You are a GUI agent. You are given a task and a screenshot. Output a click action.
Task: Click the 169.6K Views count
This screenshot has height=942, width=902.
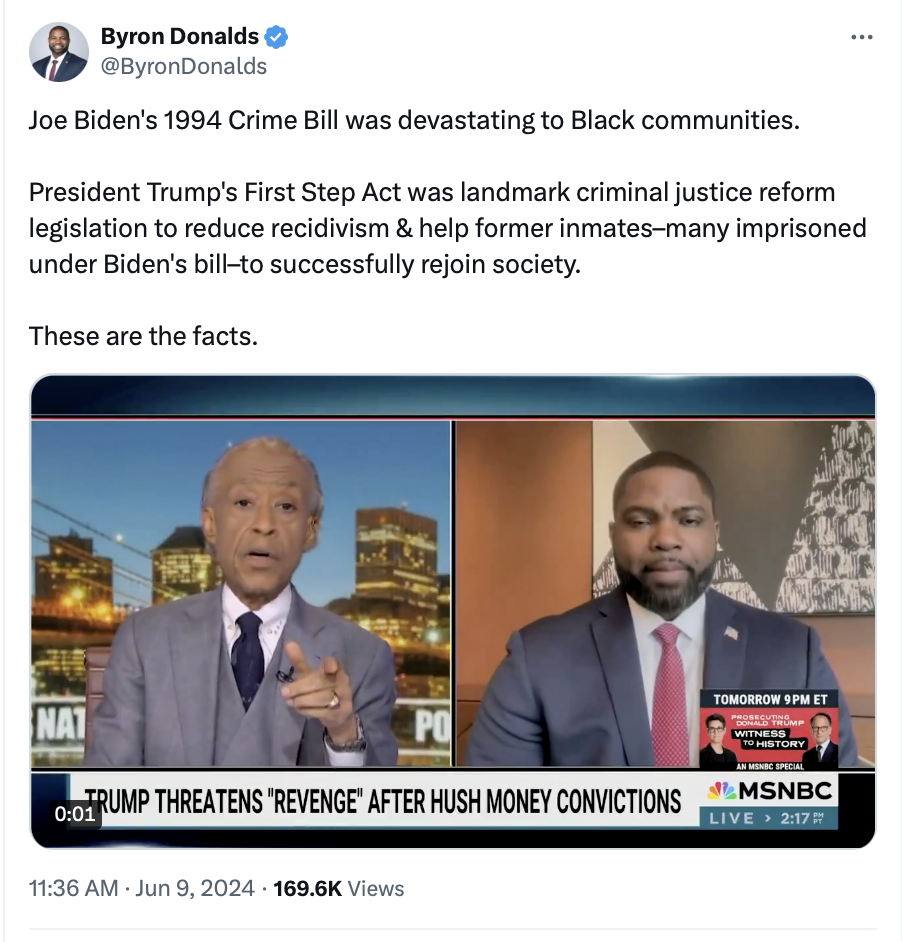(338, 888)
